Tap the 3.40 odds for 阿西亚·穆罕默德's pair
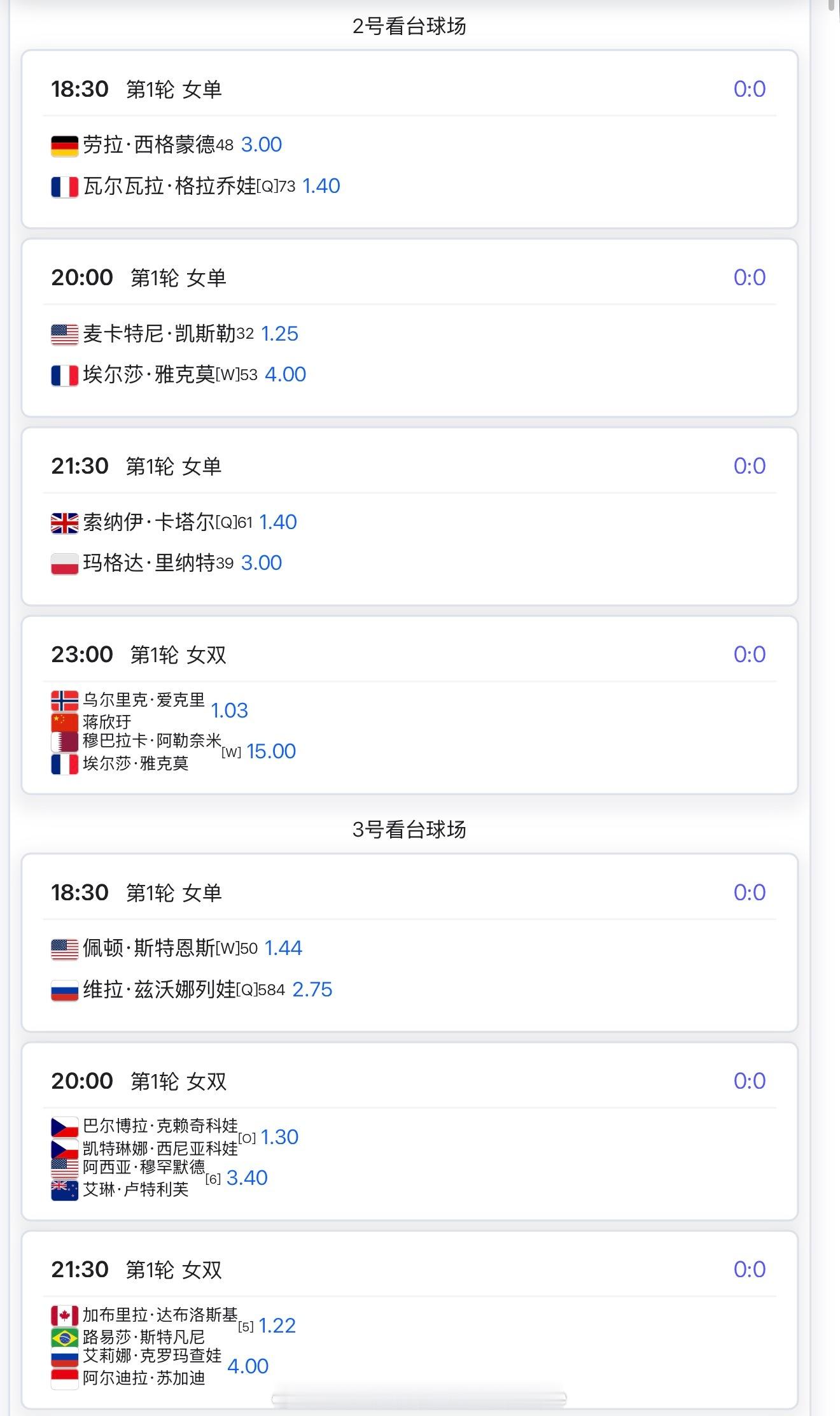Screen dimensions: 840x1416 [247, 1178]
